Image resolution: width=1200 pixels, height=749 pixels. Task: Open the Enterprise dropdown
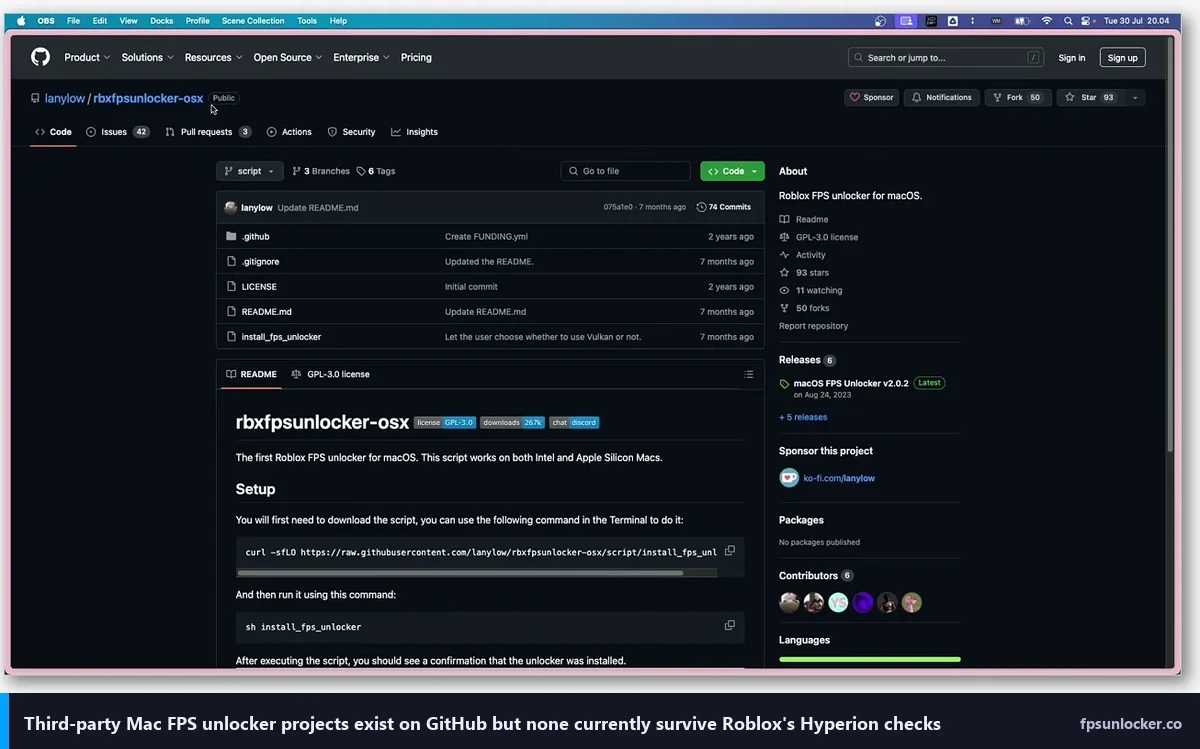pyautogui.click(x=361, y=58)
